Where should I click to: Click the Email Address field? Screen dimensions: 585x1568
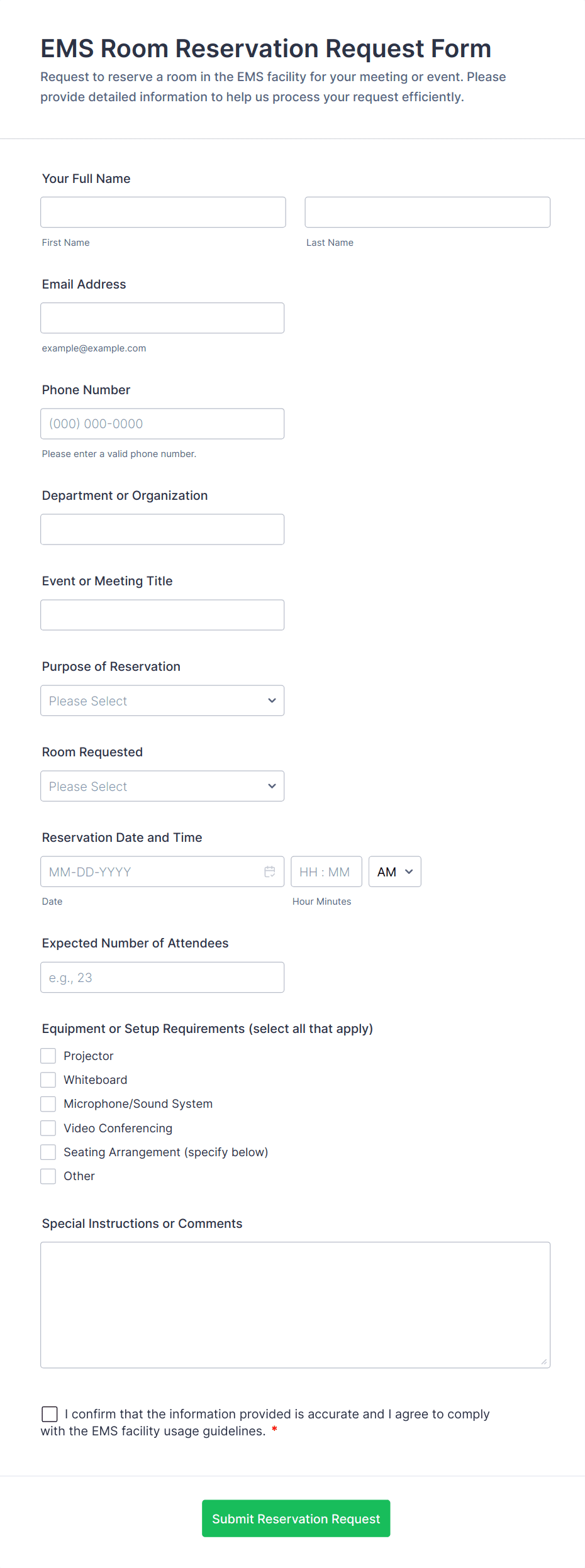[x=162, y=317]
